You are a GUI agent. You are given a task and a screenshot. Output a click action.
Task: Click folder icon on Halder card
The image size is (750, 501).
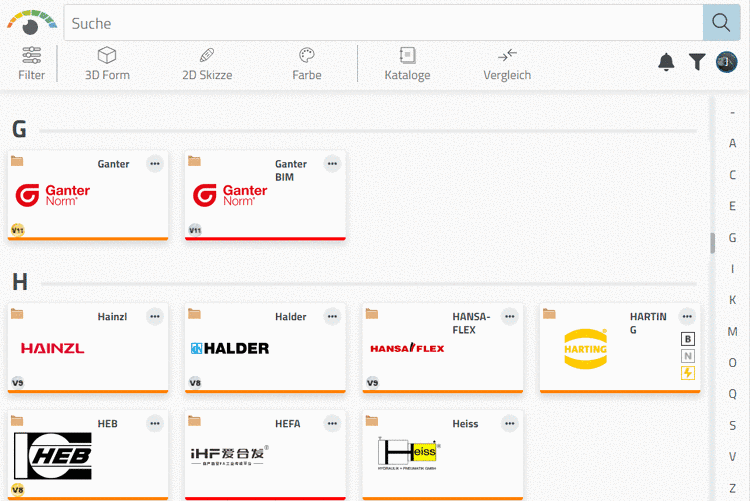pyautogui.click(x=194, y=314)
